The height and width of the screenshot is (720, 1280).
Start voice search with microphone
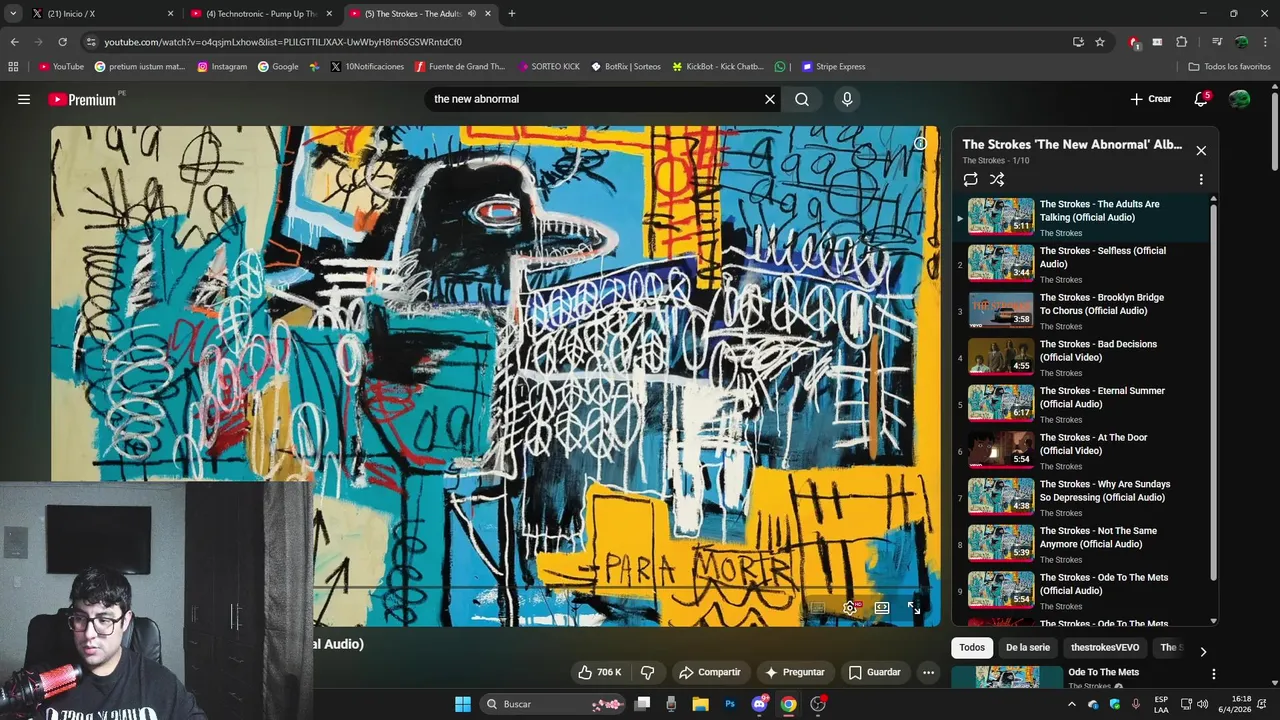(x=847, y=99)
